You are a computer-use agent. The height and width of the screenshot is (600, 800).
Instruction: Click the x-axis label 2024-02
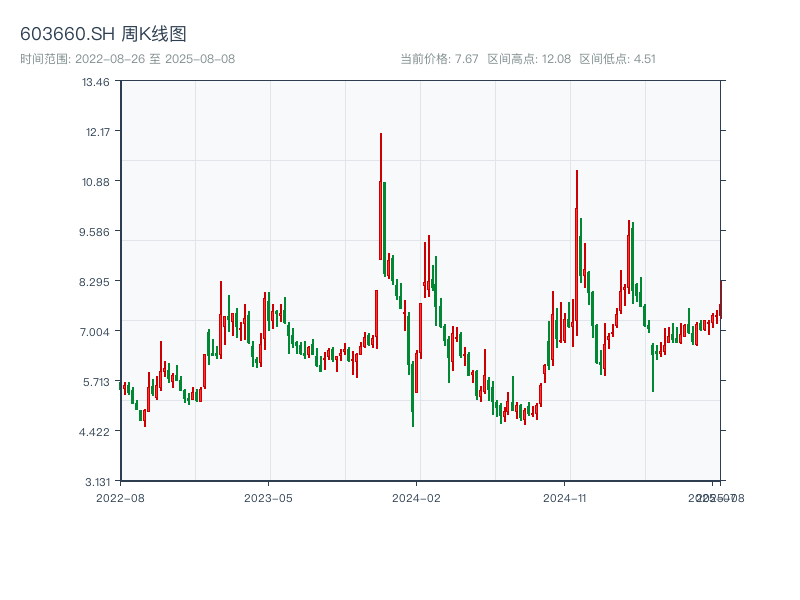(416, 498)
